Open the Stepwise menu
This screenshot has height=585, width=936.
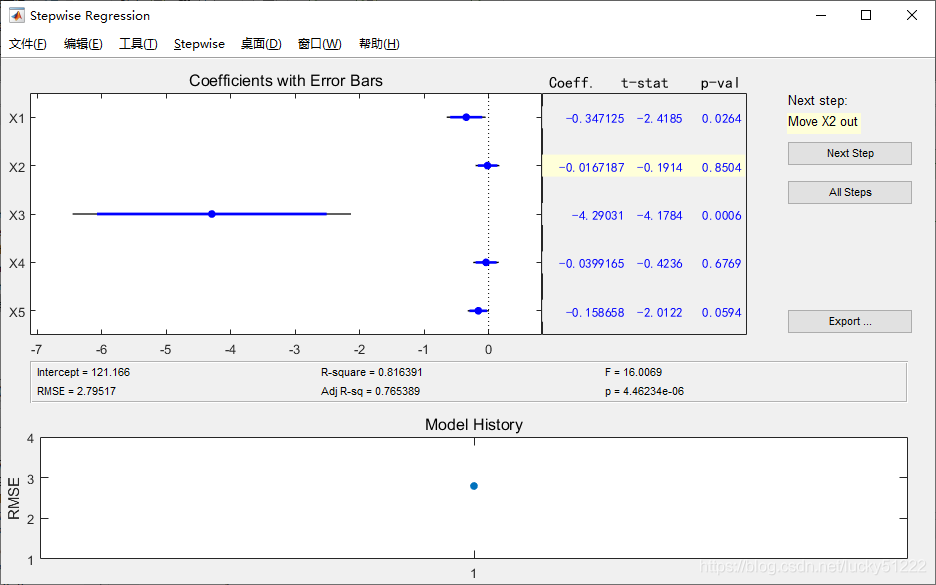(x=199, y=44)
